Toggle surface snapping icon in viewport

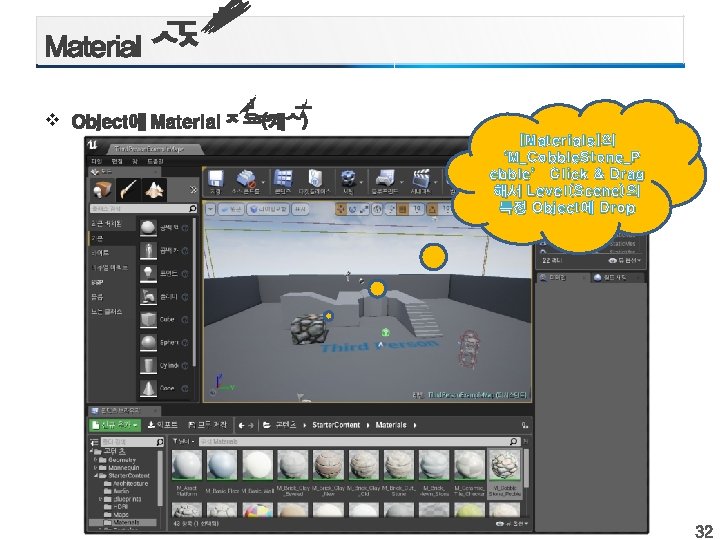pyautogui.click(x=391, y=209)
